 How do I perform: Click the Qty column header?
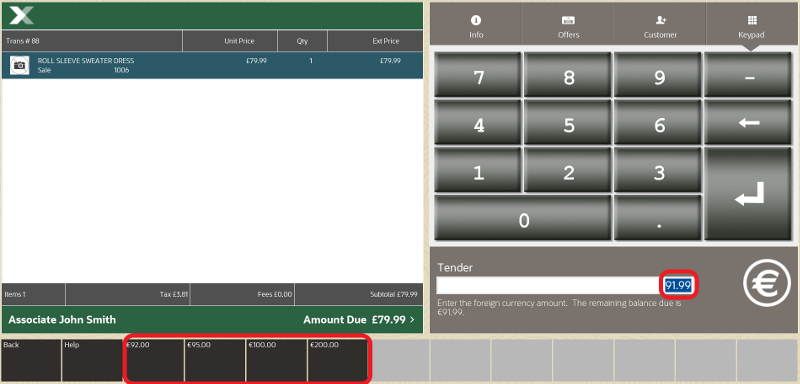click(303, 41)
